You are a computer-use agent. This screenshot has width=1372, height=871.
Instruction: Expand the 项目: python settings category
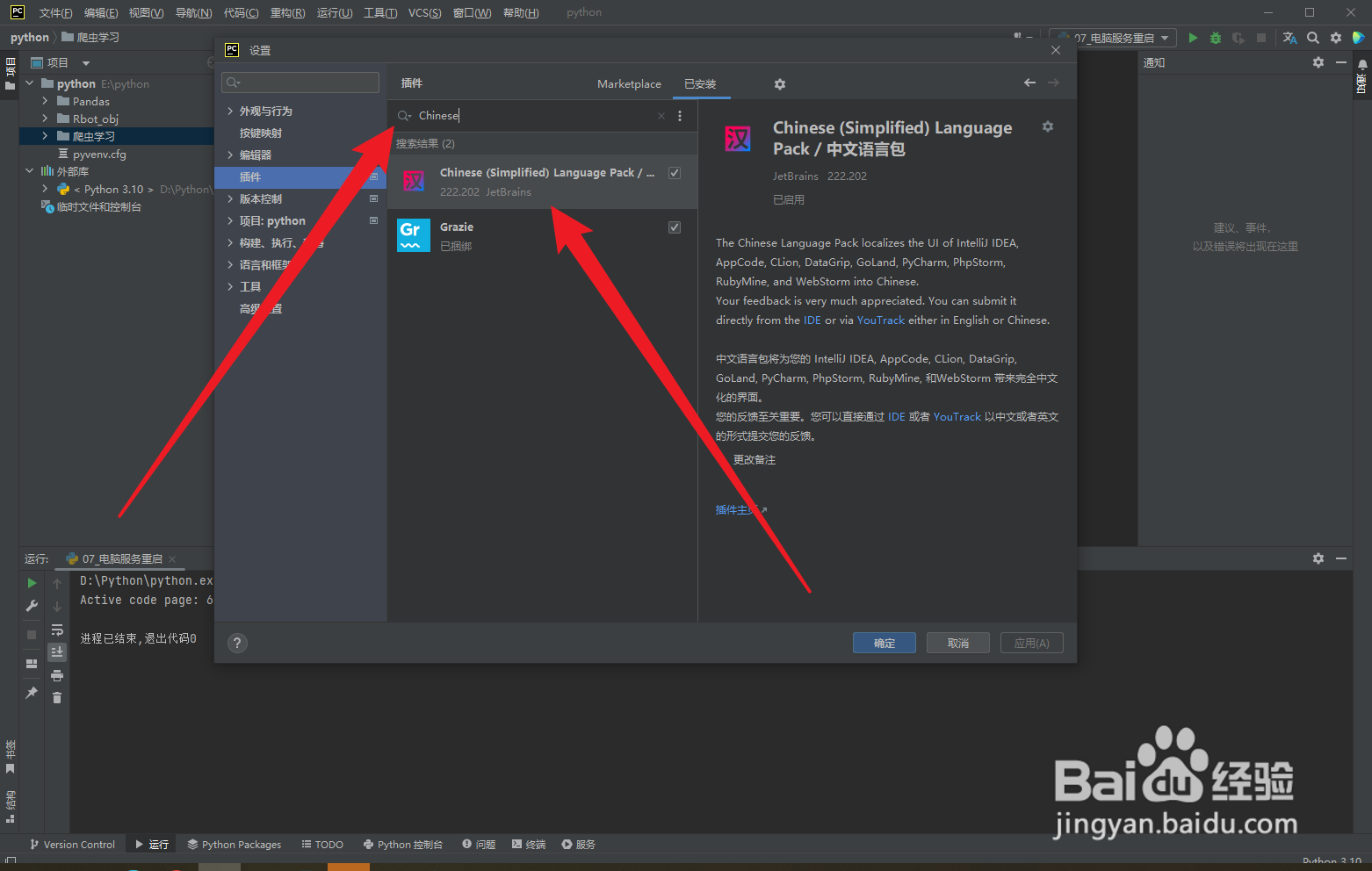[x=230, y=221]
